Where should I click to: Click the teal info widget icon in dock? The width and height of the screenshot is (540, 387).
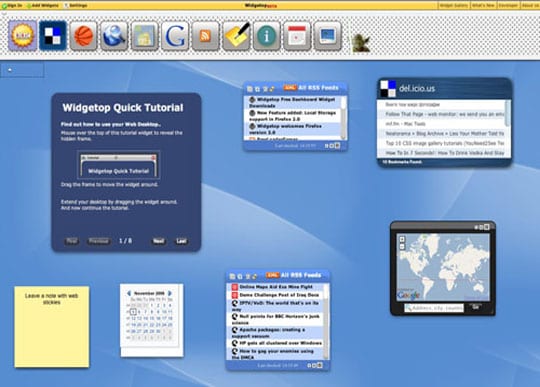pyautogui.click(x=267, y=35)
